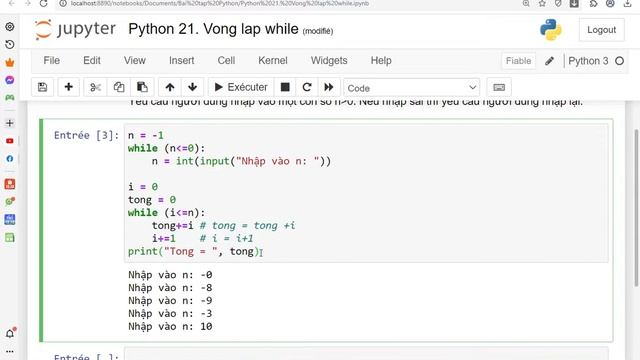Open the History icon in the browser sidebar
The width and height of the screenshot is (640, 360).
(10, 44)
